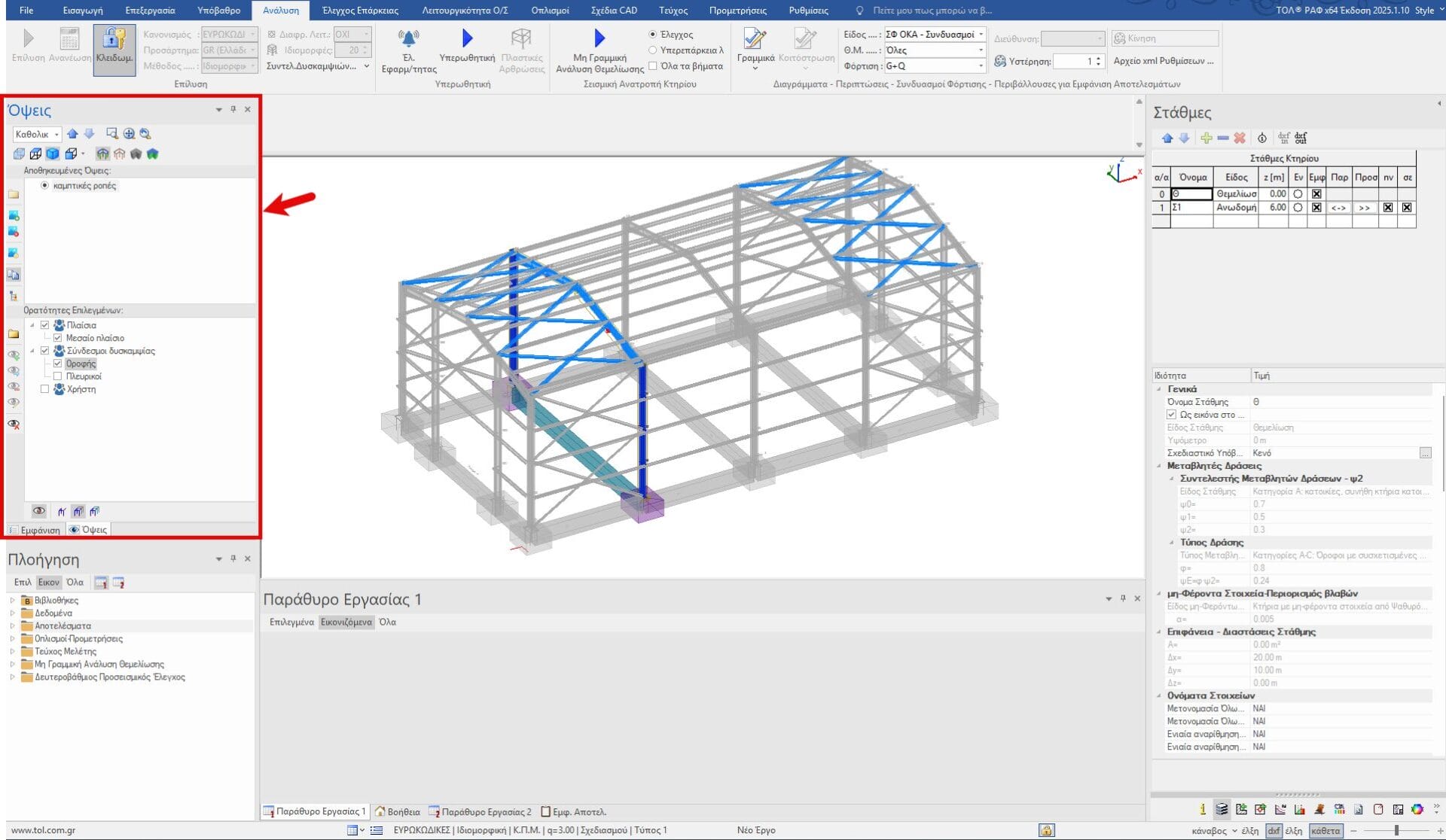
Task: Expand the Αποτελέσματα tree folder
Action: pos(12,626)
